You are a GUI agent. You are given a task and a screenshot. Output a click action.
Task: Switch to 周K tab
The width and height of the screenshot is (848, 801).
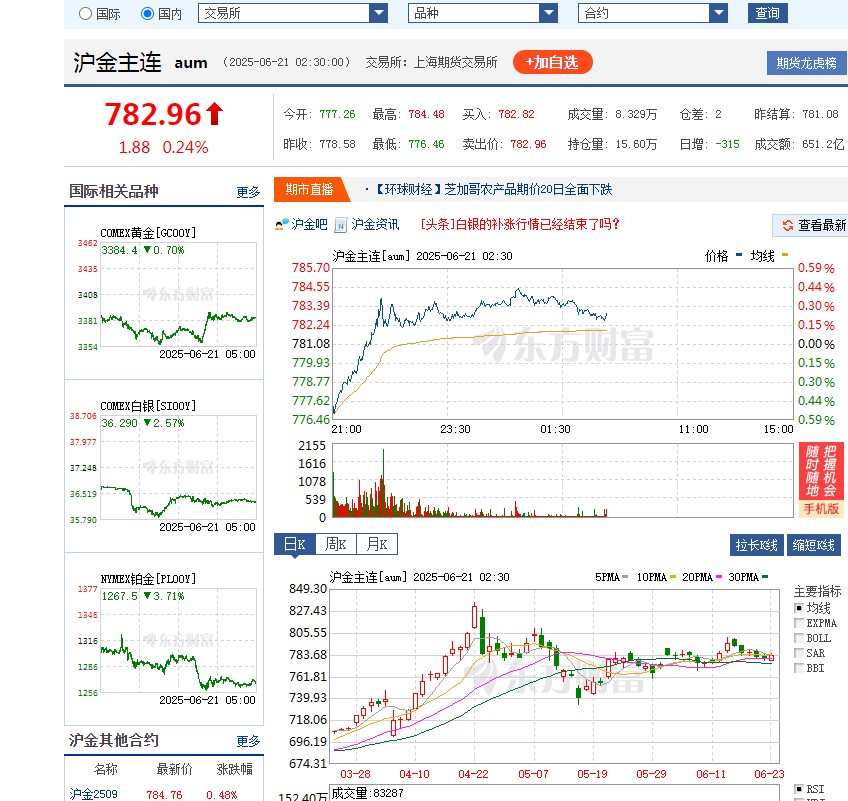[x=335, y=544]
